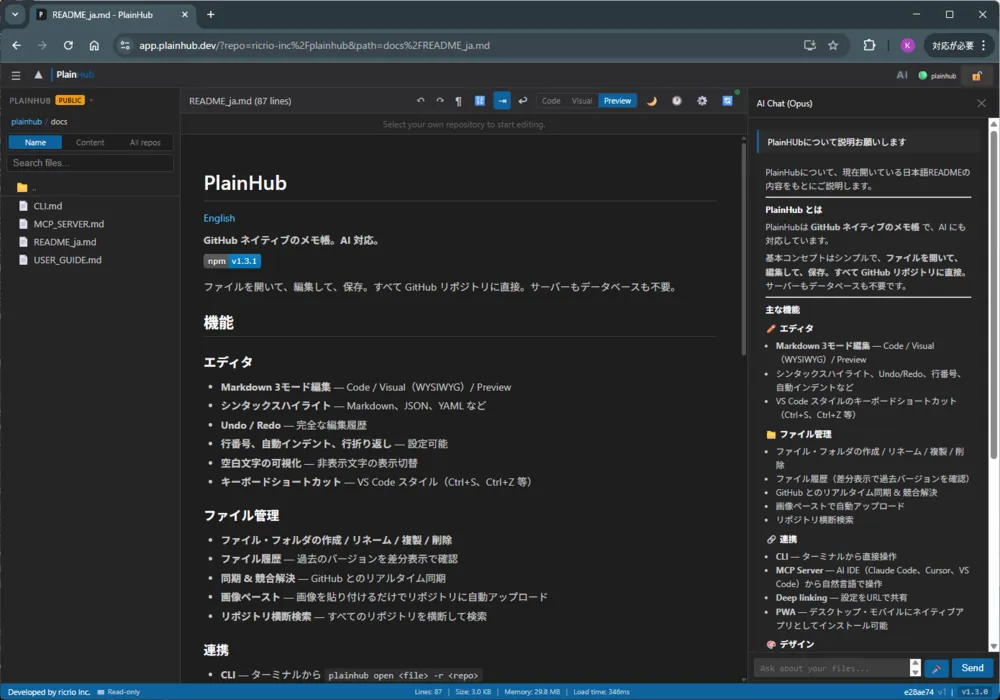Click the sync refresh icon
Image resolution: width=1000 pixels, height=700 pixels.
coord(727,101)
